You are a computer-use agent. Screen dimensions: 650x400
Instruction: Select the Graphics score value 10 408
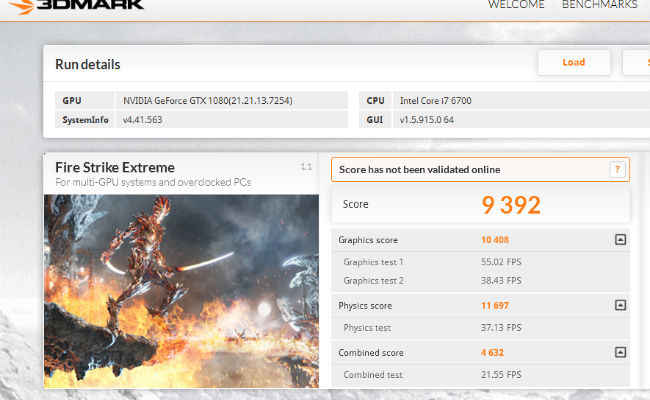point(495,240)
